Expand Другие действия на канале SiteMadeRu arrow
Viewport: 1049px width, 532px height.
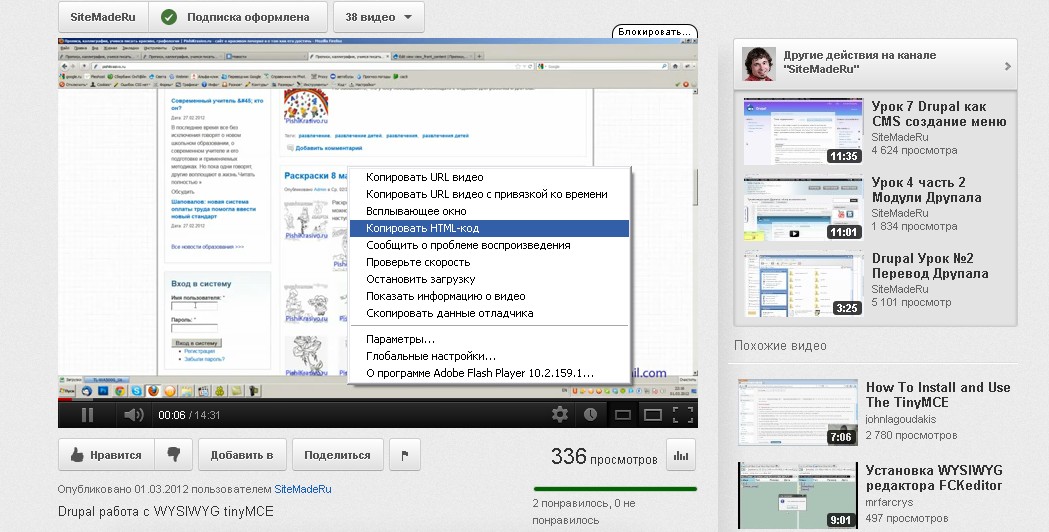(1008, 66)
